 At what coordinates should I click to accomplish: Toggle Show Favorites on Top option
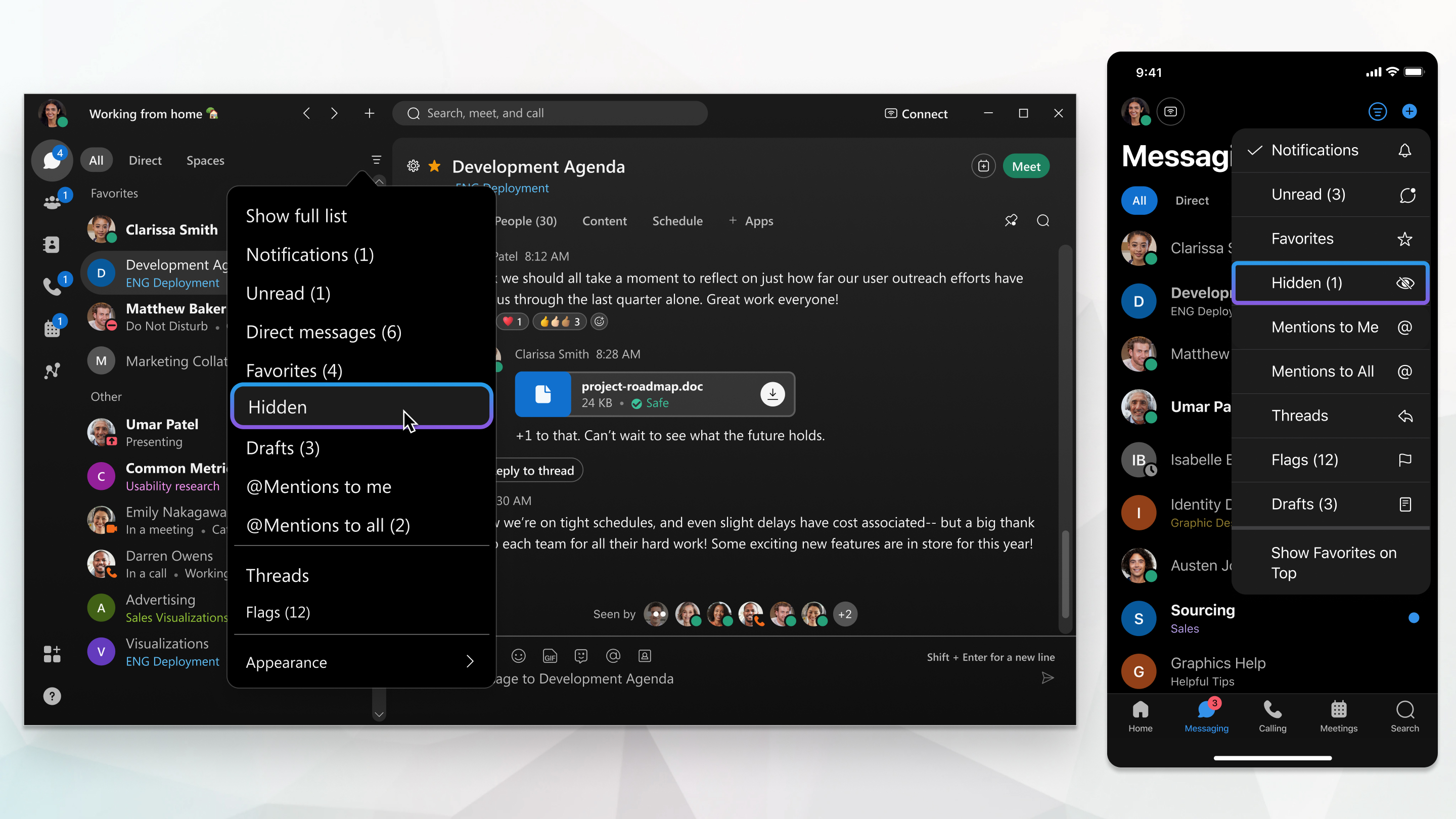(x=1334, y=562)
